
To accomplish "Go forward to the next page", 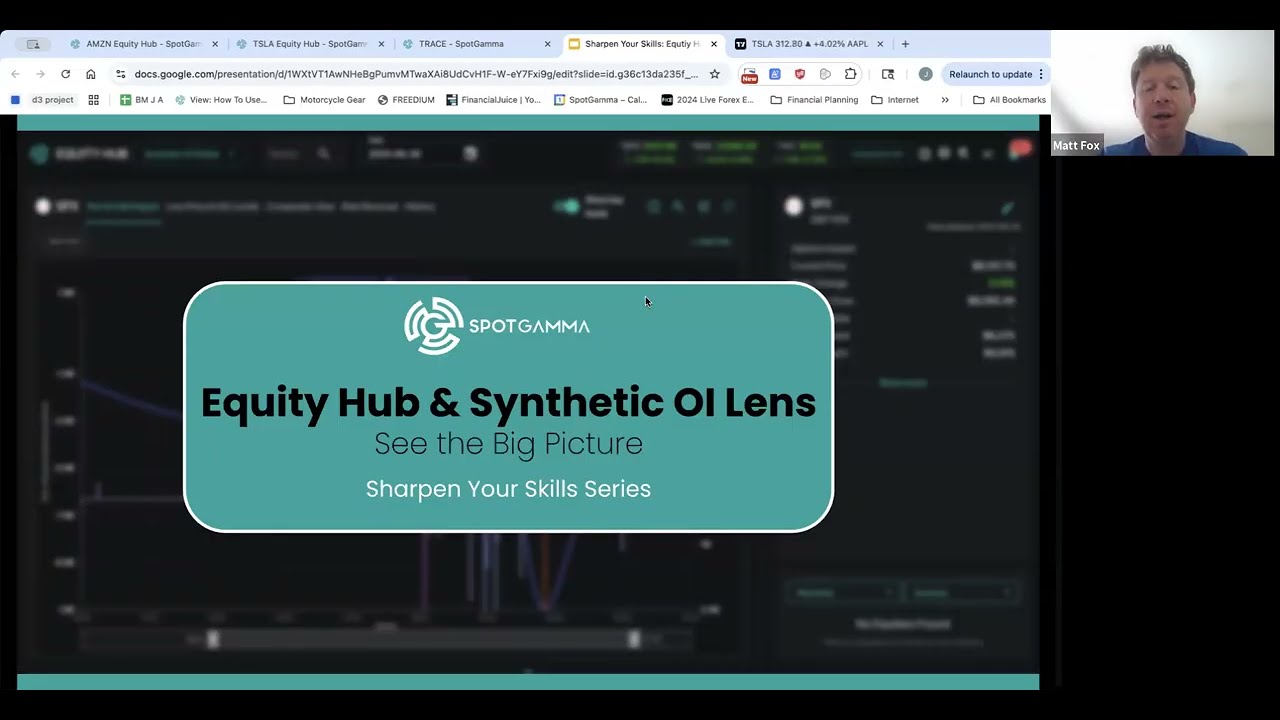I will coord(40,74).
